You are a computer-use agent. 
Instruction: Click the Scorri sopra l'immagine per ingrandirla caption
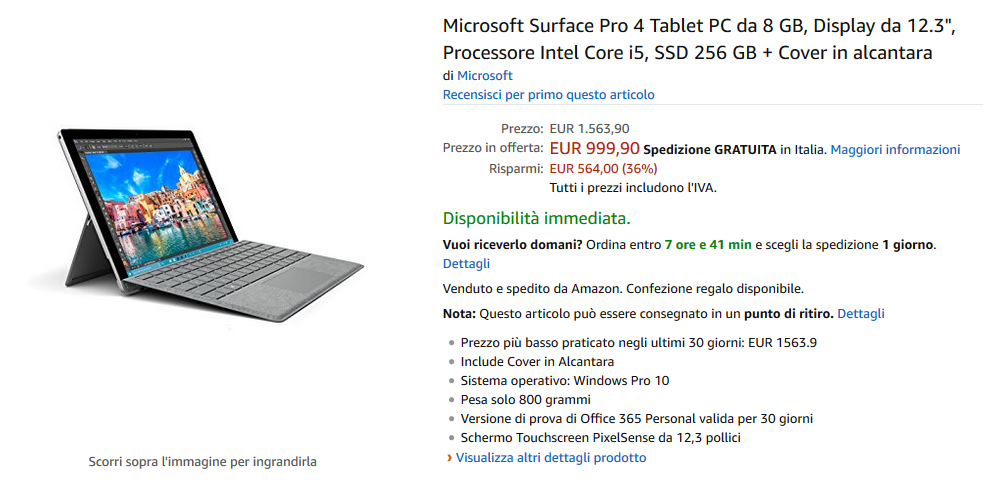(x=202, y=462)
